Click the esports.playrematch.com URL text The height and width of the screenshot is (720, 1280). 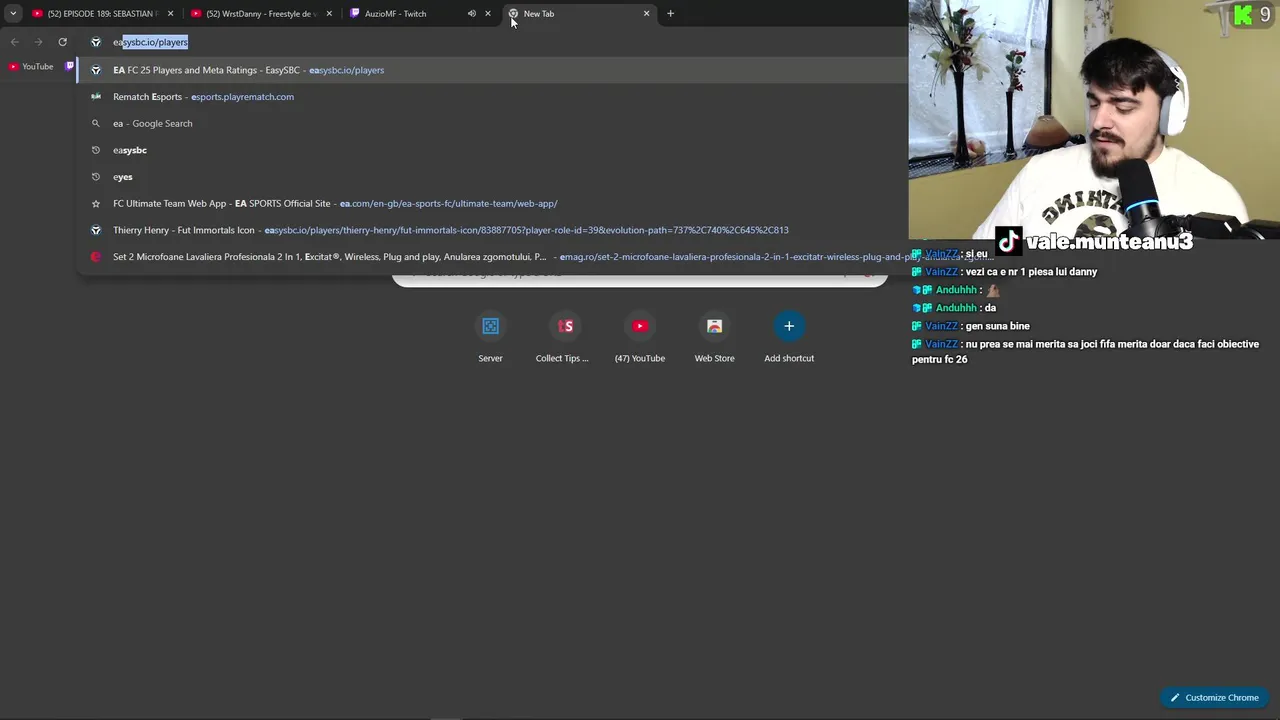(x=242, y=97)
